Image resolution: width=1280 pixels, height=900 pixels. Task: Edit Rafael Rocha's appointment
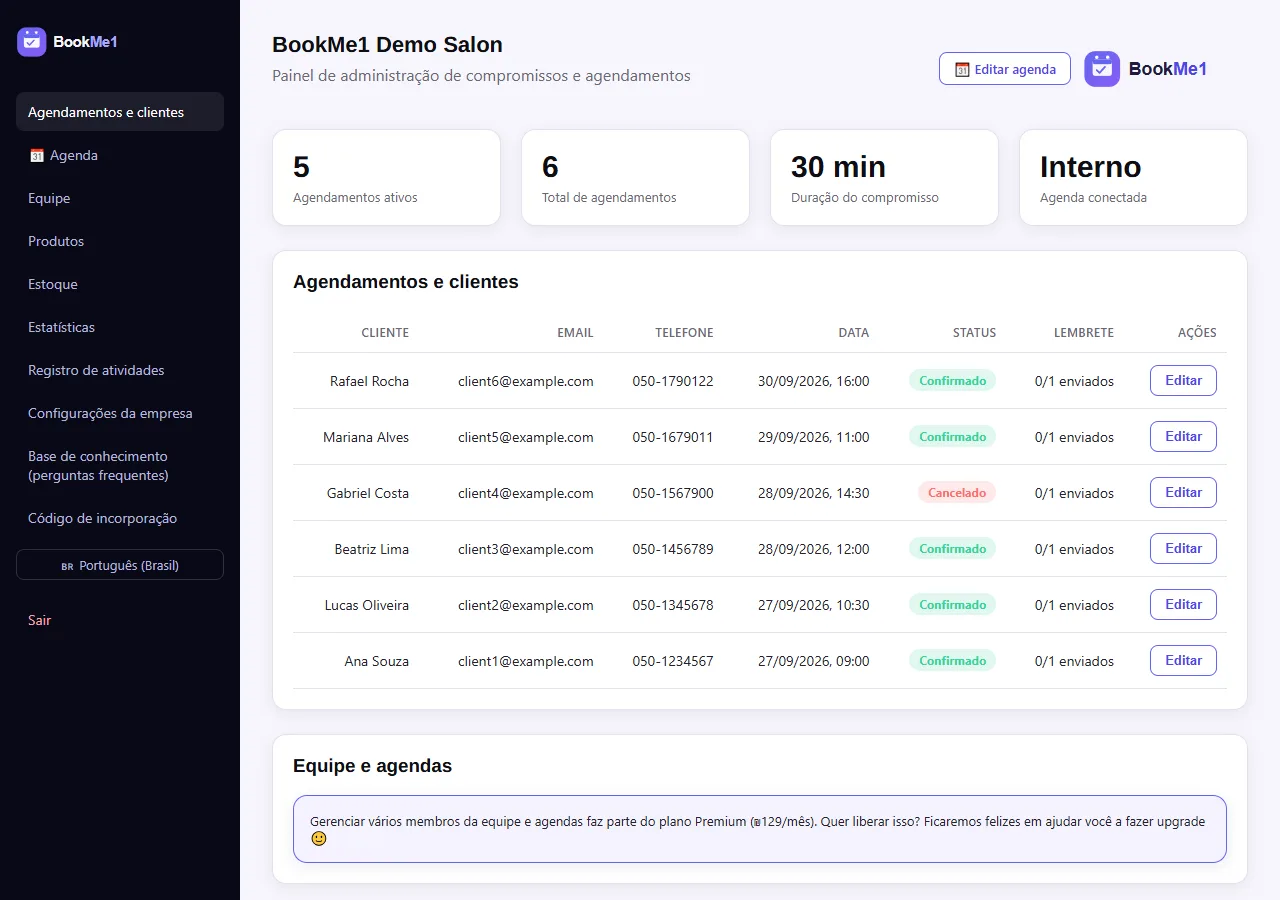1183,381
